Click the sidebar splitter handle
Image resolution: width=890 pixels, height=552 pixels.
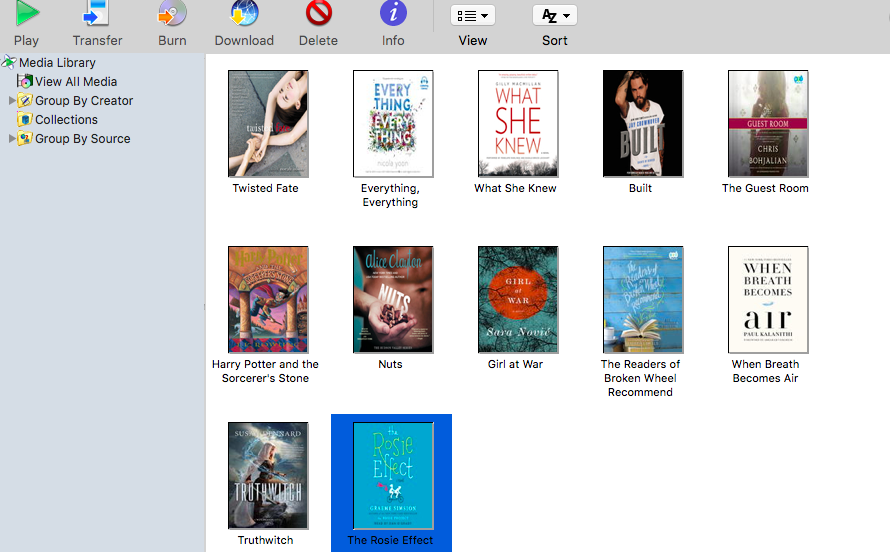pyautogui.click(x=205, y=307)
